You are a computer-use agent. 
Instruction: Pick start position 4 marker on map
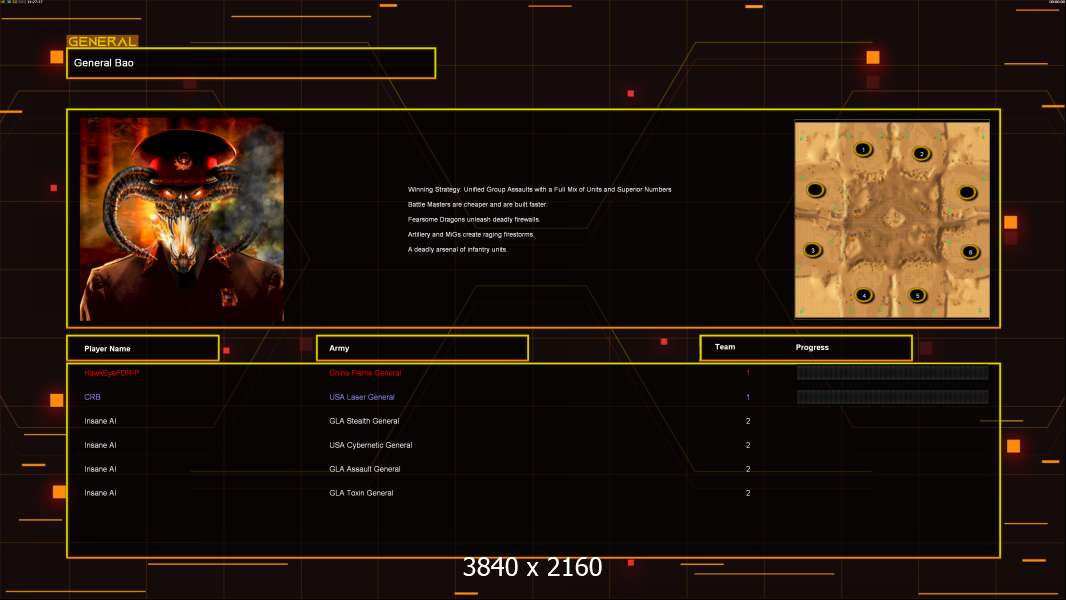863,295
